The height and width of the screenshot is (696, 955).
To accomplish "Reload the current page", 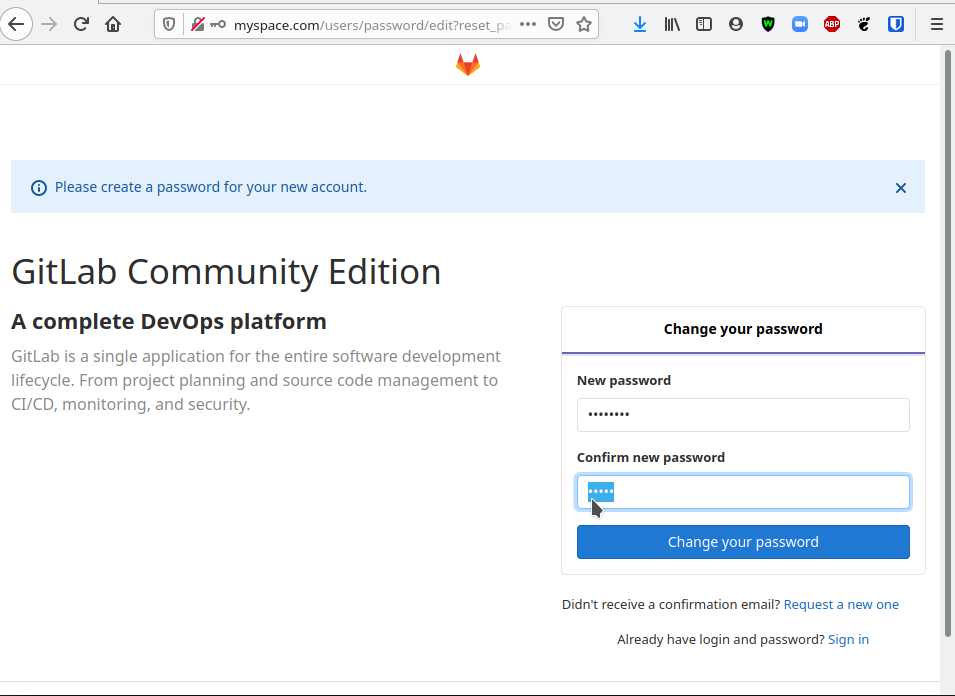I will [x=81, y=24].
